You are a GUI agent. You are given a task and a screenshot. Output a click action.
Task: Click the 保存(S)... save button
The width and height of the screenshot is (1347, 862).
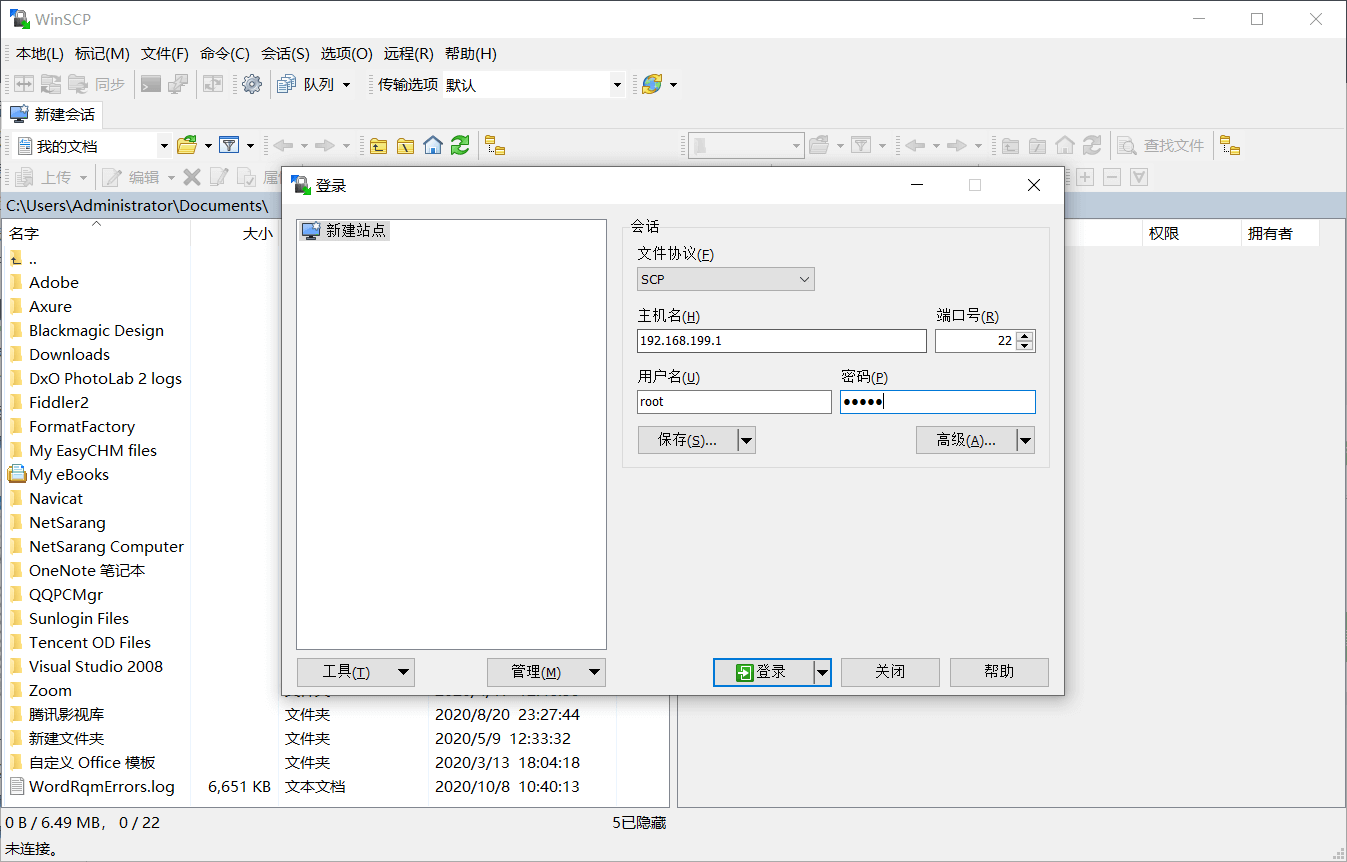[x=687, y=440]
